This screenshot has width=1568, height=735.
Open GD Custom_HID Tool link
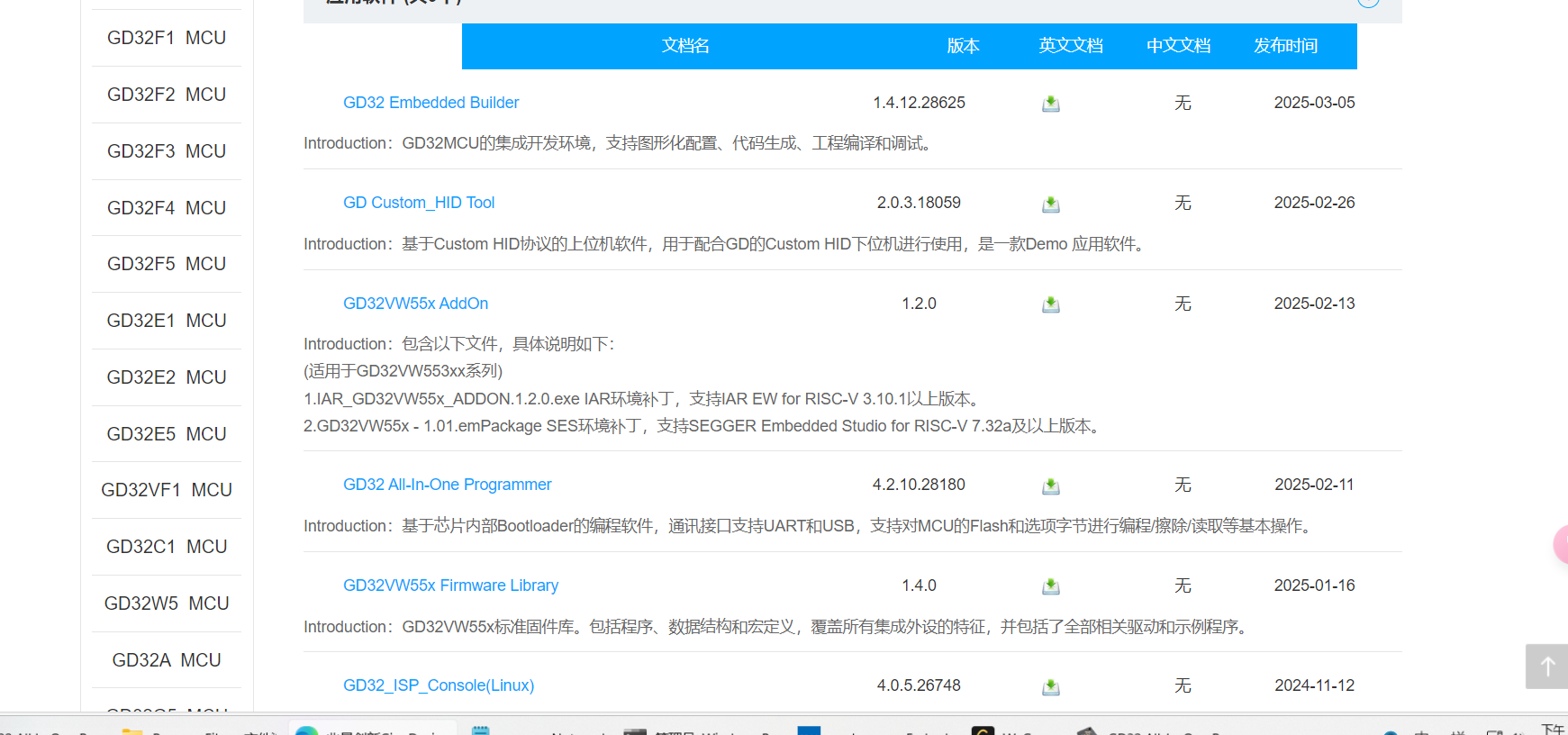click(419, 203)
